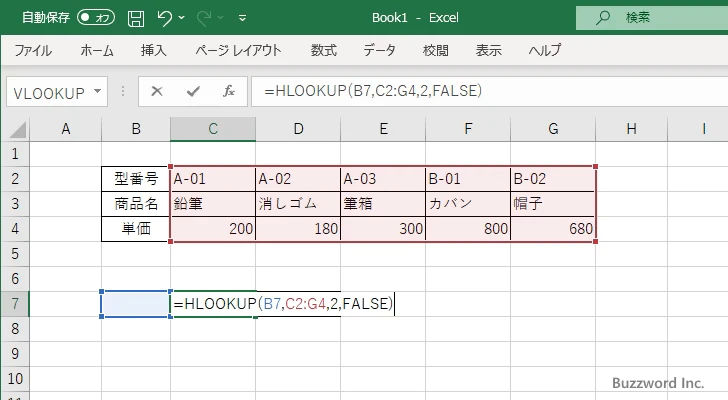728x400 pixels.
Task: Select column D header
Action: [x=298, y=129]
